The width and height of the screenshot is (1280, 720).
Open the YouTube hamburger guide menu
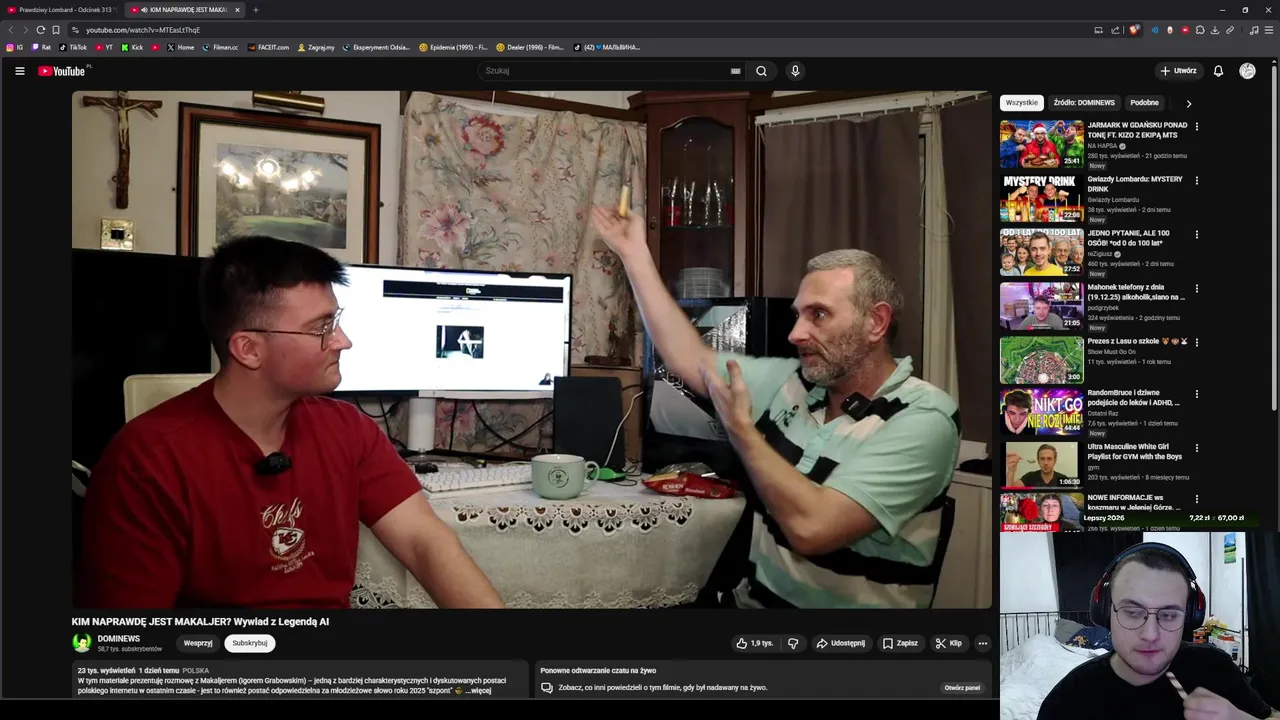(x=19, y=71)
